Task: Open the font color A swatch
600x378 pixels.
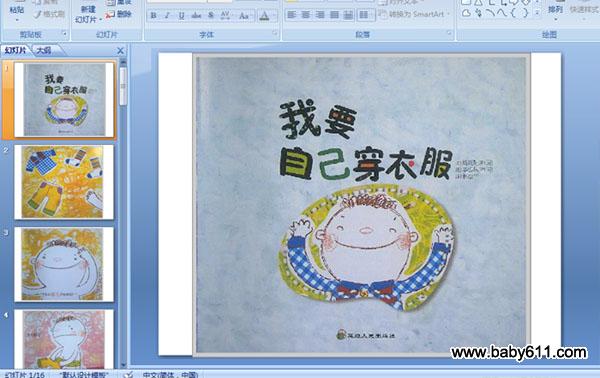Action: [x=264, y=16]
